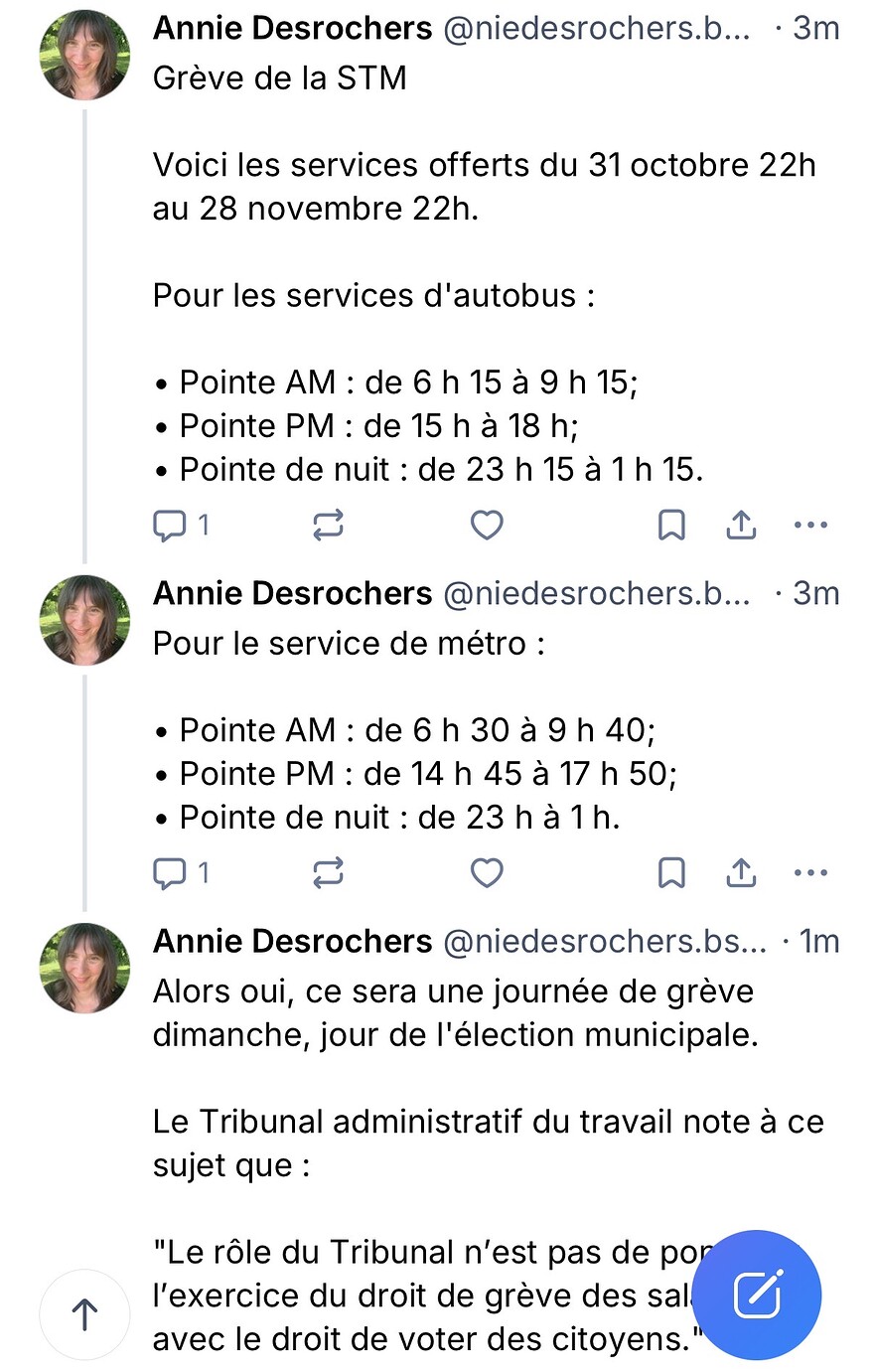Repost the service de métro post
The width and height of the screenshot is (874, 1372).
[x=328, y=873]
